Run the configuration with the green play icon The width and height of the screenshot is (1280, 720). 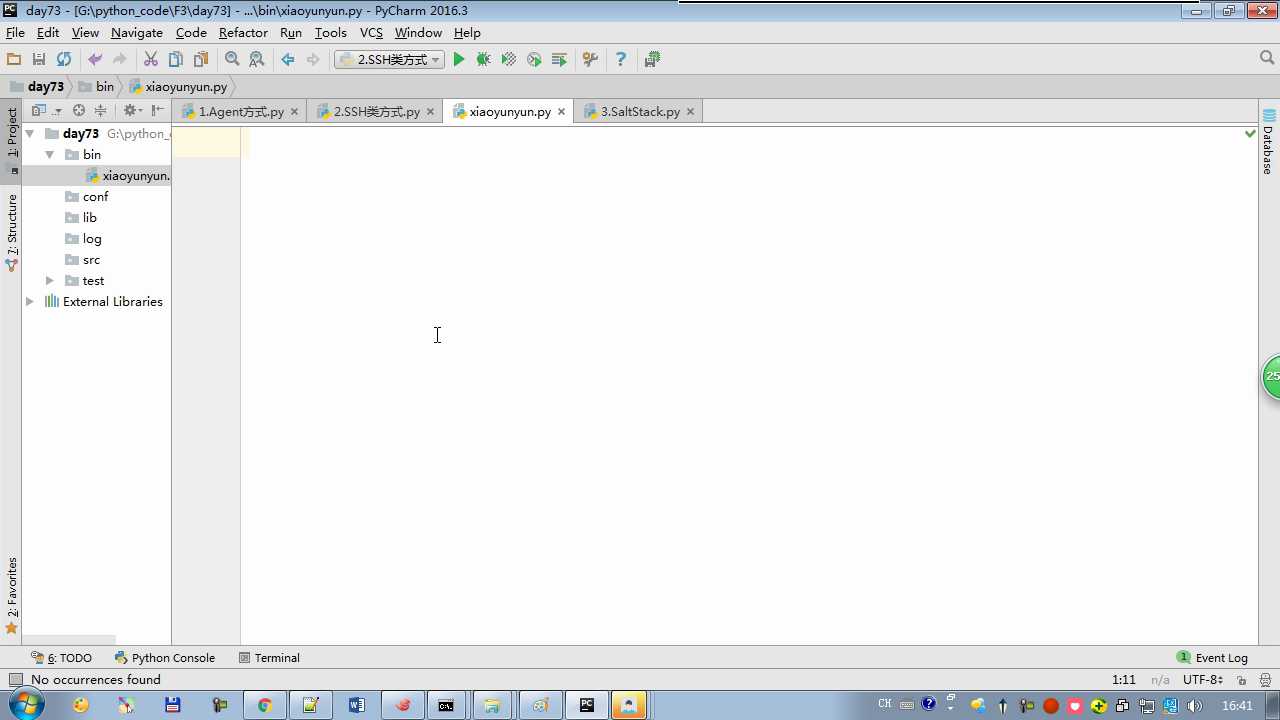459,60
